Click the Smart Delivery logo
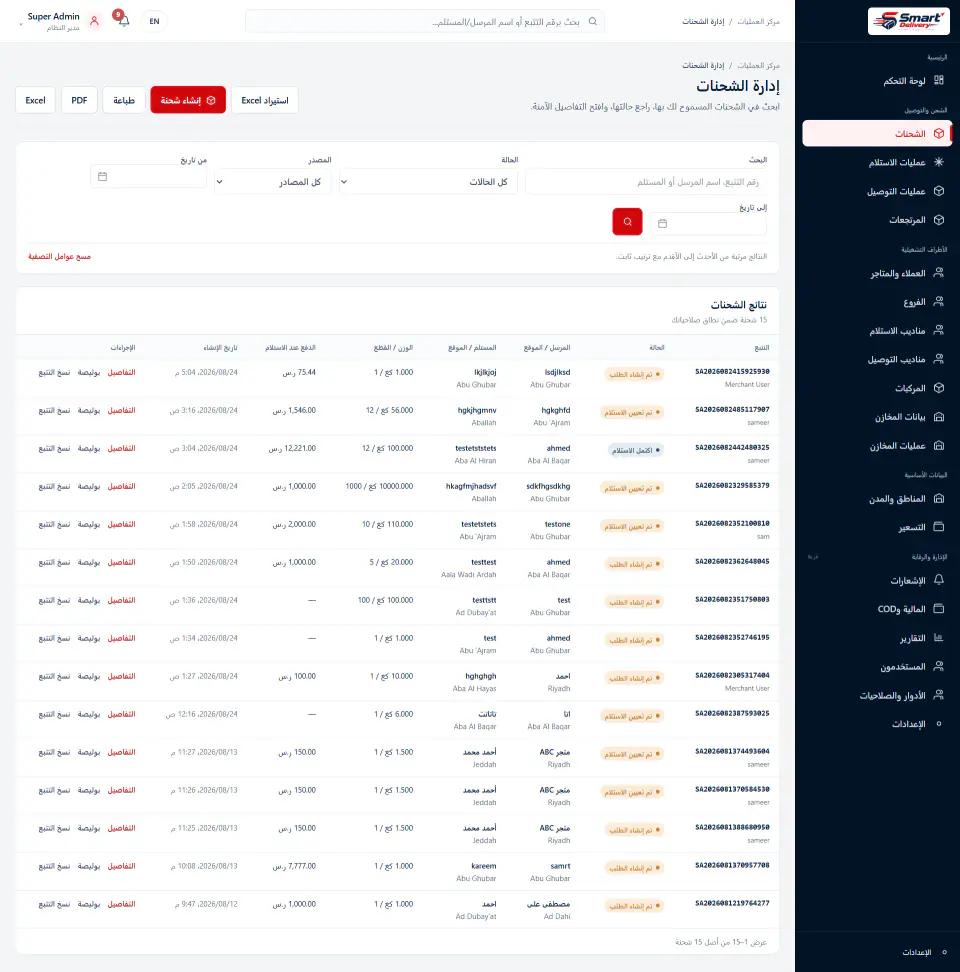Image resolution: width=960 pixels, height=972 pixels. point(909,21)
